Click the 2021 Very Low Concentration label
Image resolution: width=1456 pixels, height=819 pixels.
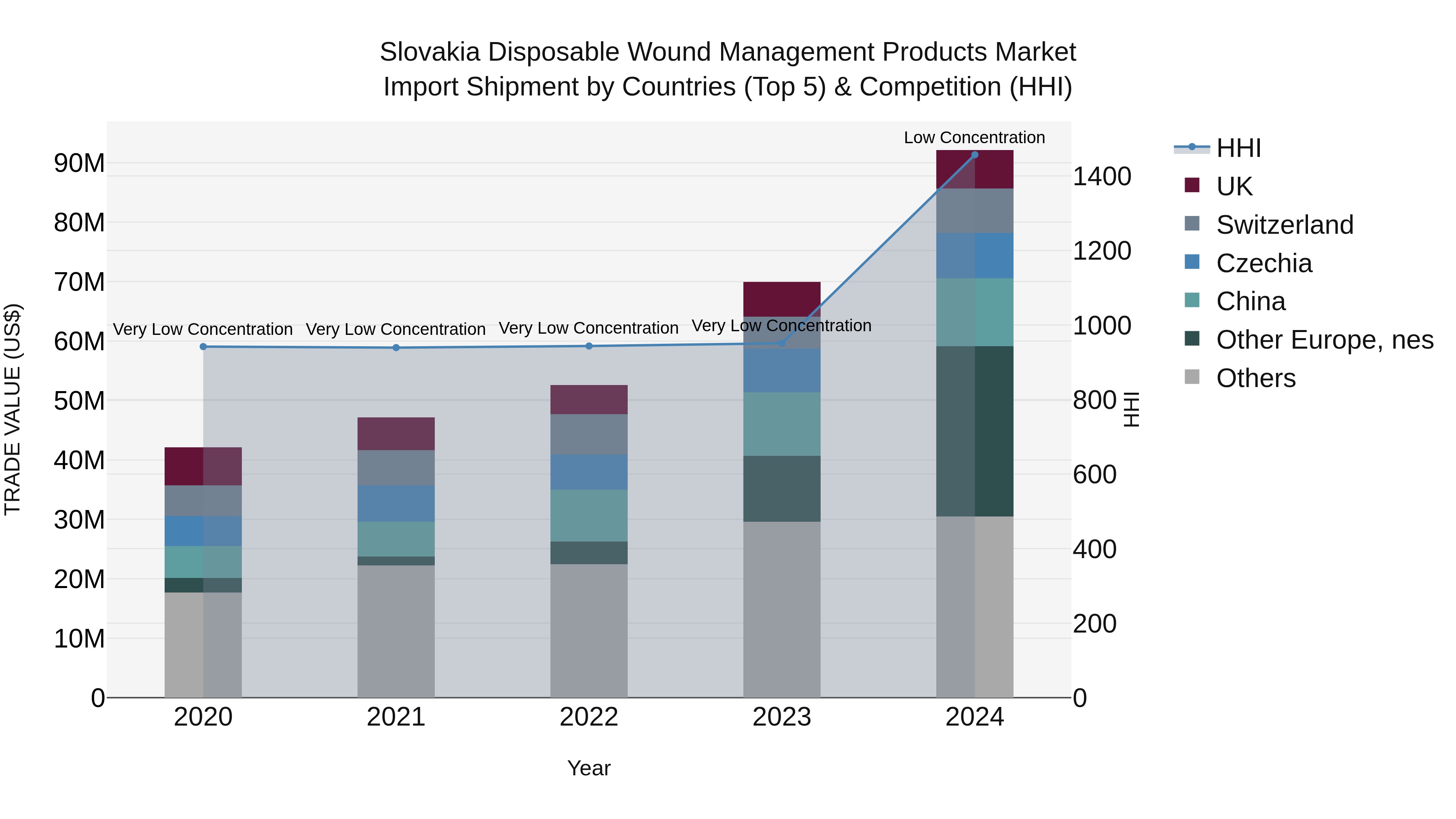[396, 329]
